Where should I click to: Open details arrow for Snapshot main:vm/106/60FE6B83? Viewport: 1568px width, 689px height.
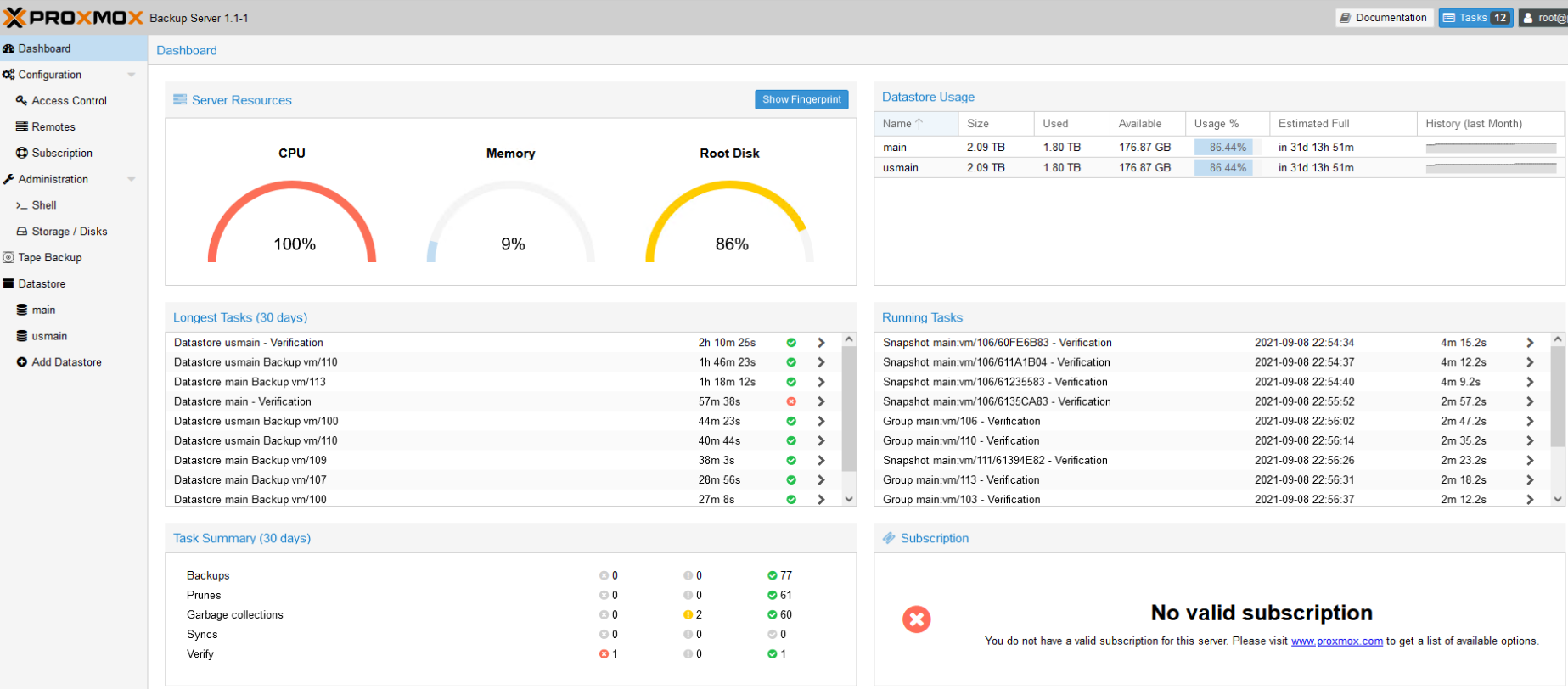click(x=1530, y=343)
